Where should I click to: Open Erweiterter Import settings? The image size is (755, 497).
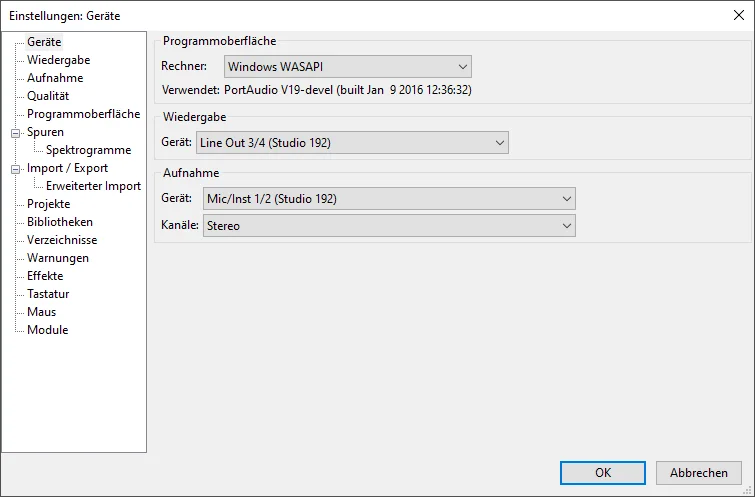(x=93, y=186)
